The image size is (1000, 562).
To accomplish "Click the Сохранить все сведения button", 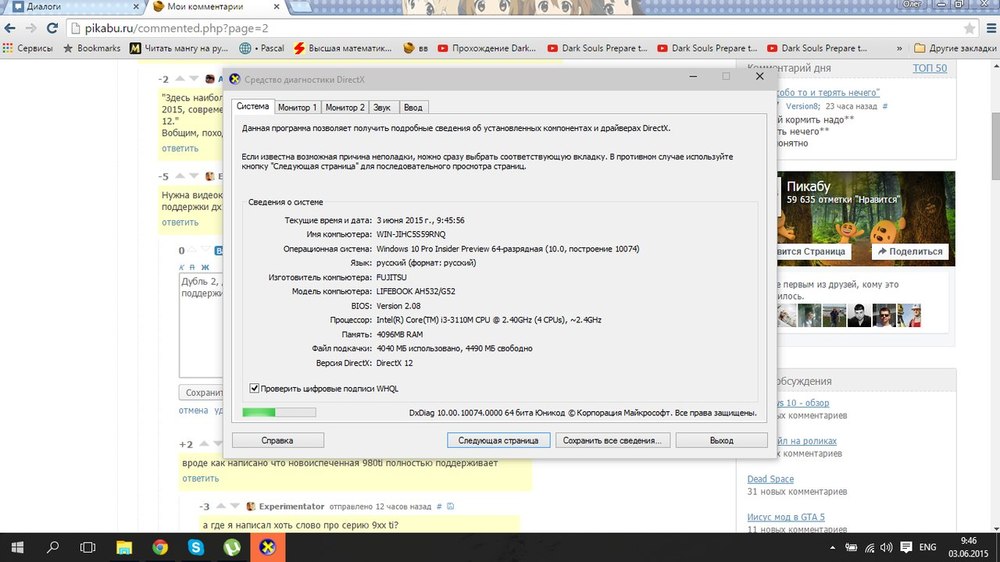I will tap(611, 440).
